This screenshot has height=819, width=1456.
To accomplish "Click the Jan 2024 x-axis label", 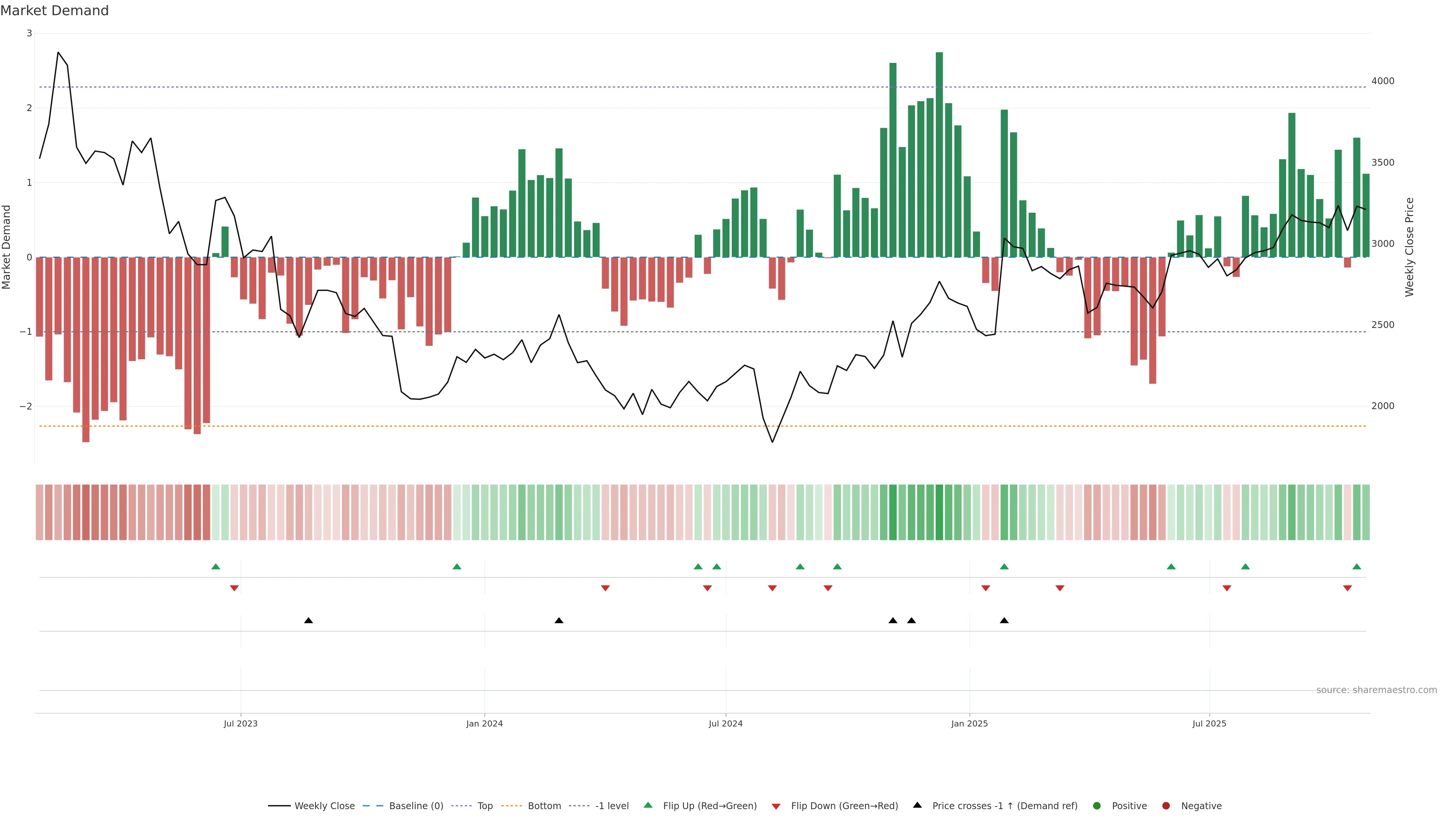I will pos(484,723).
